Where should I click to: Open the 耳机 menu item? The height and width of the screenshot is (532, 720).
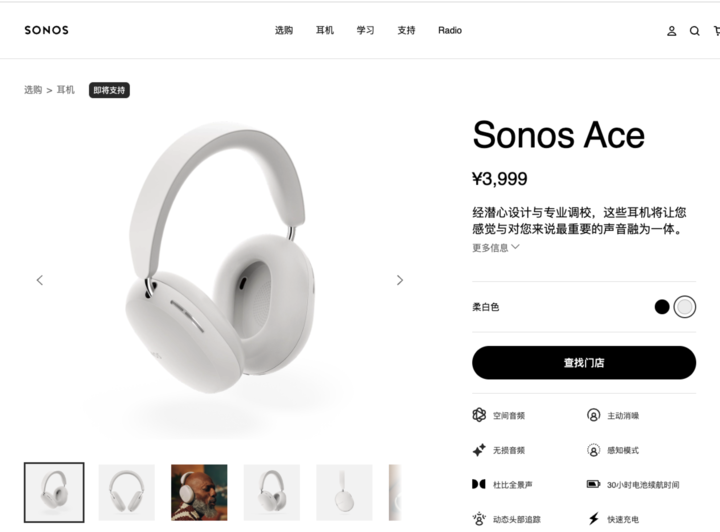pos(325,30)
